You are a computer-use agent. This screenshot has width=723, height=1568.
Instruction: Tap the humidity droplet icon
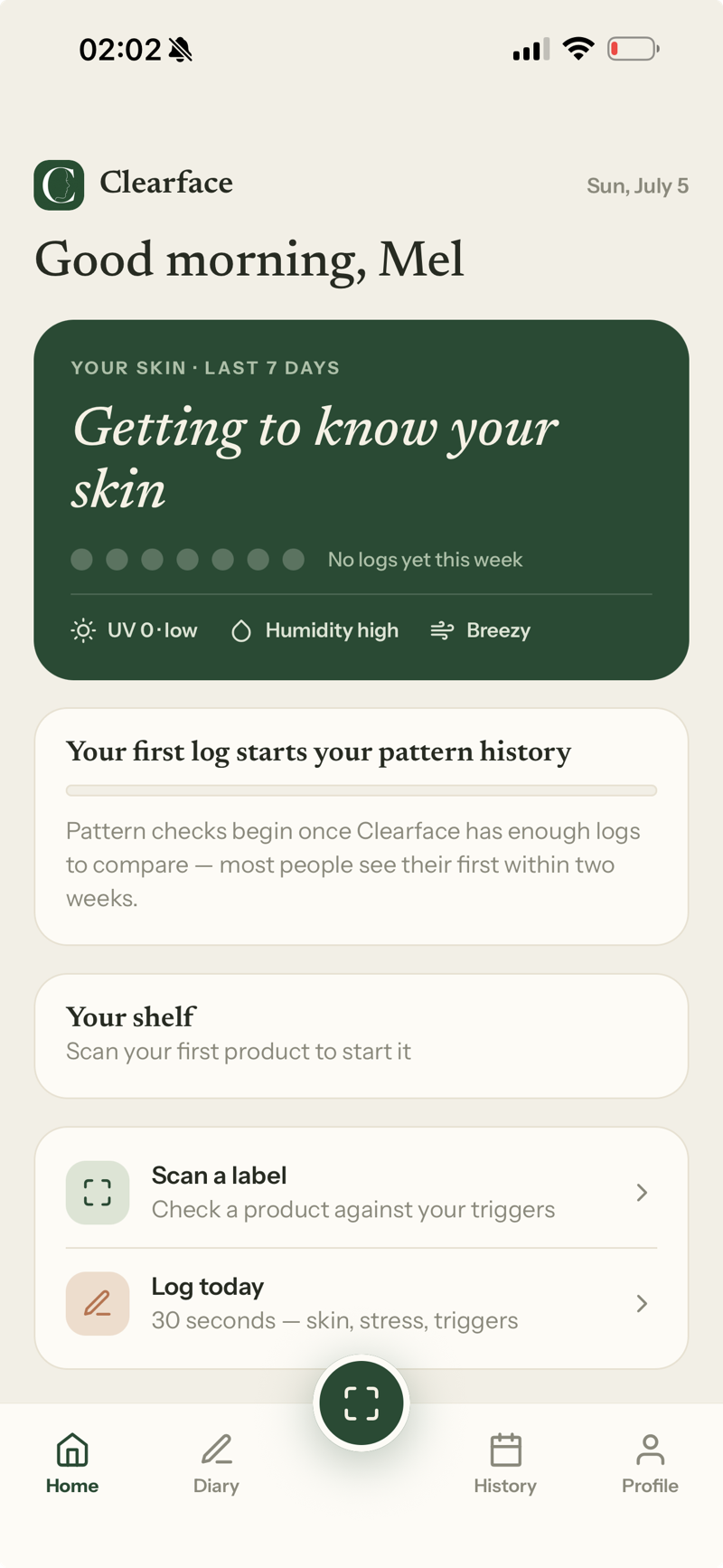[240, 630]
